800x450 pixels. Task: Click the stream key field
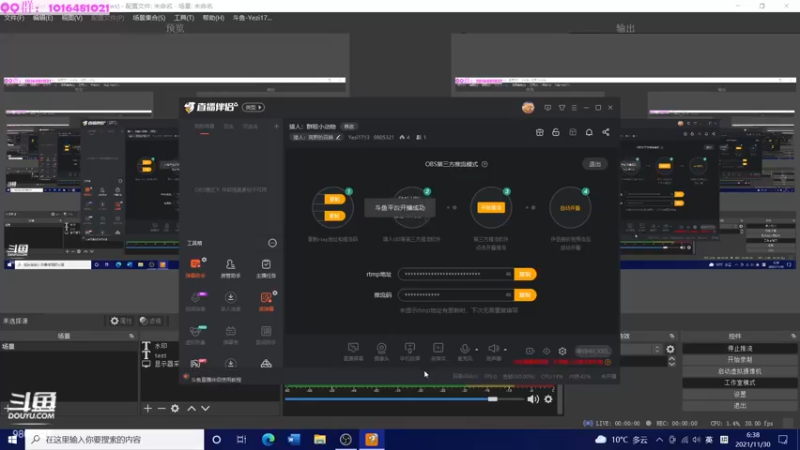(456, 295)
